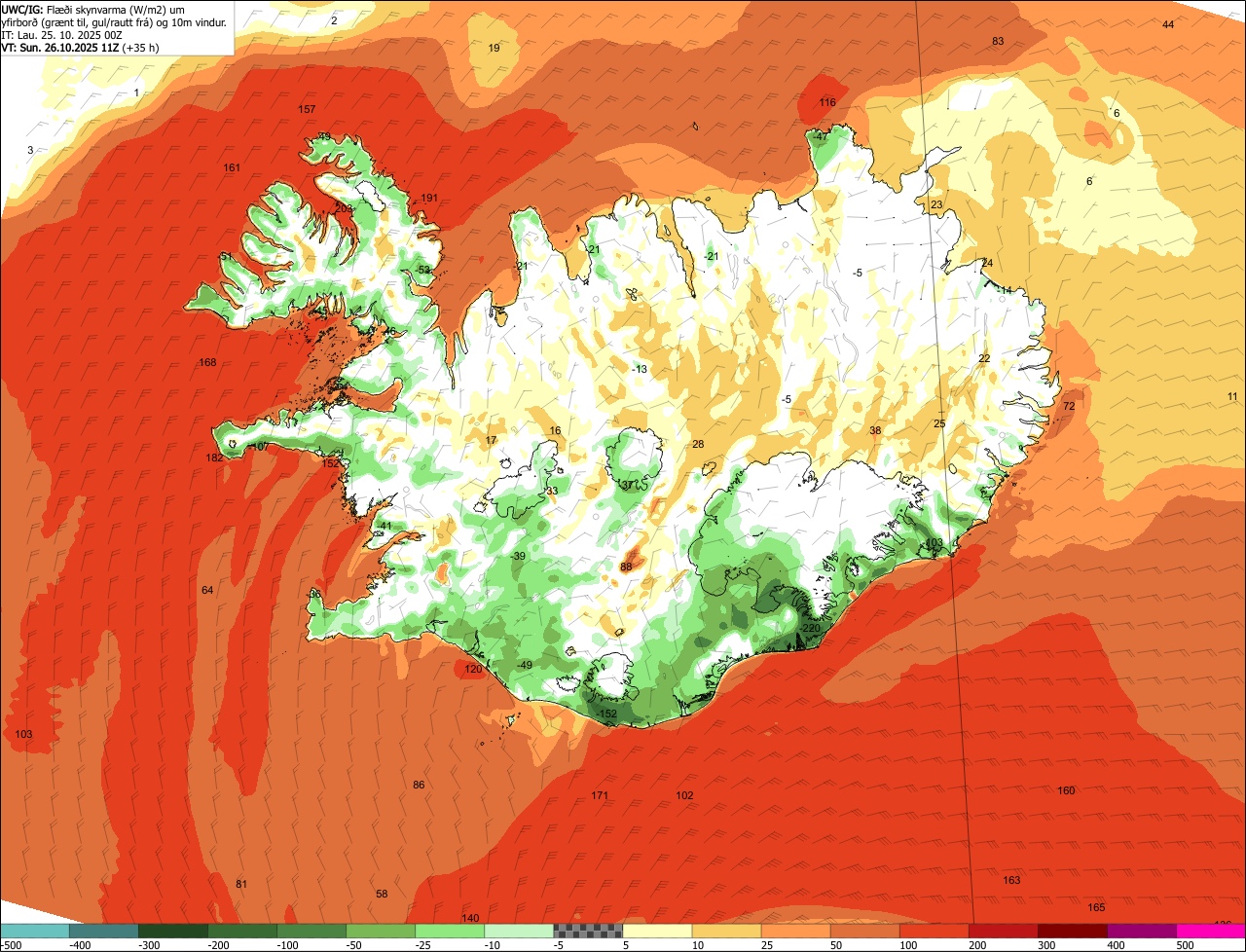1246x952 pixels.
Task: Click the map value 11
Action: pos(1232,396)
